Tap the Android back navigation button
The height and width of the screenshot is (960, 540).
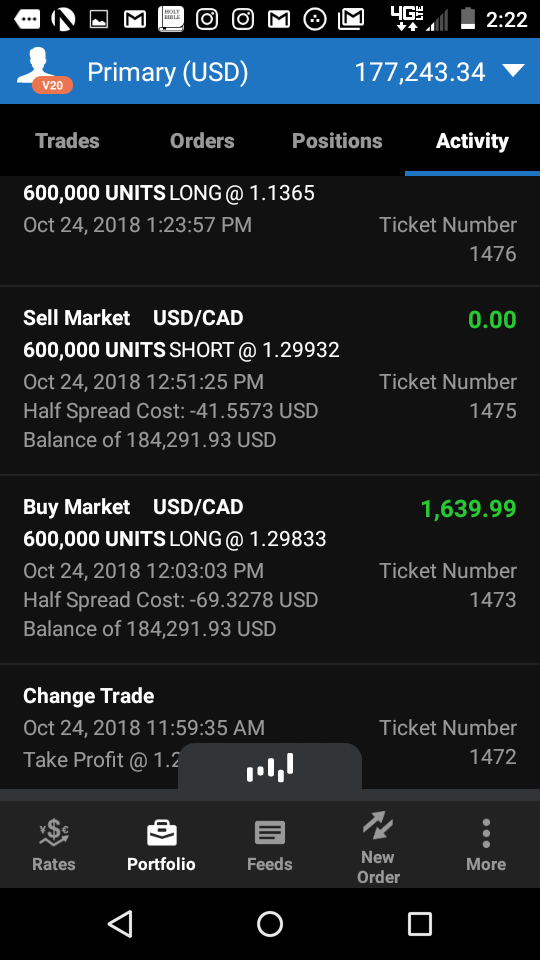tap(121, 924)
